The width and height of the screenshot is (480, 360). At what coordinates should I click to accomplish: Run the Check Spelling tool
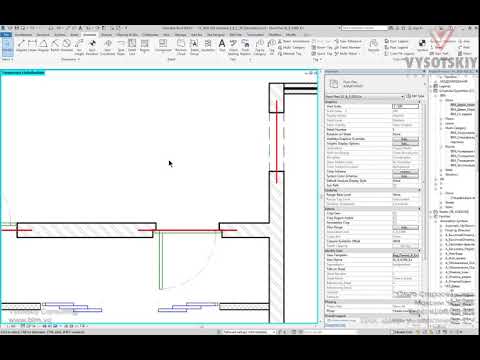coord(233,47)
